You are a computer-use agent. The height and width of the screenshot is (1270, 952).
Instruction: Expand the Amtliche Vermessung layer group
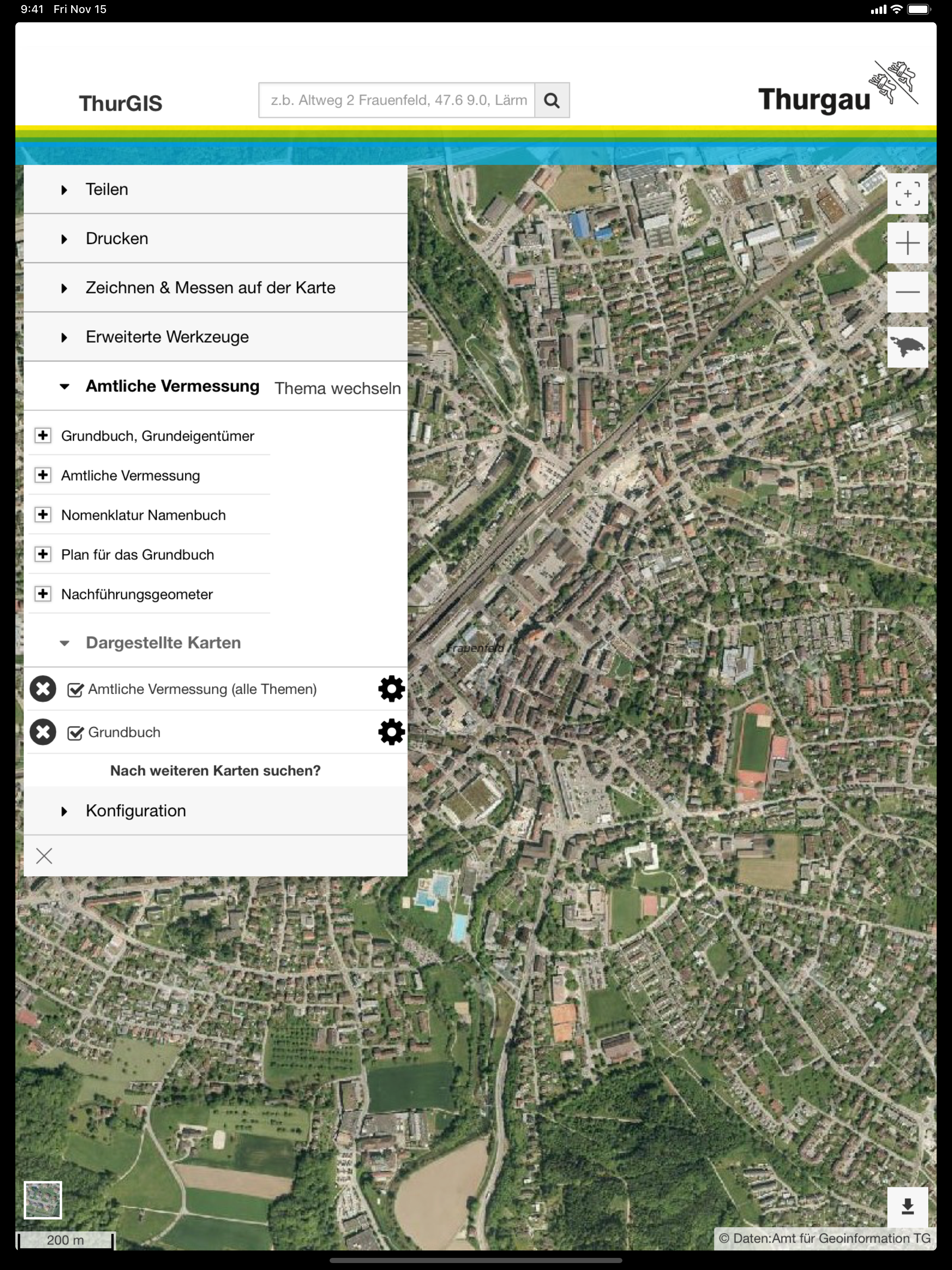42,475
